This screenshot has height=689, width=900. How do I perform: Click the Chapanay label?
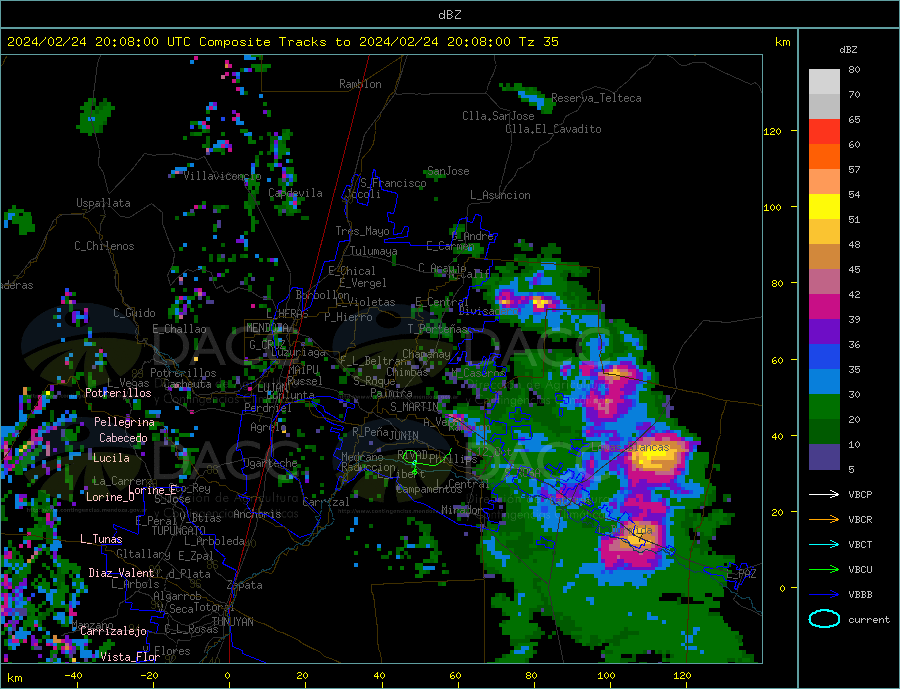tap(426, 355)
